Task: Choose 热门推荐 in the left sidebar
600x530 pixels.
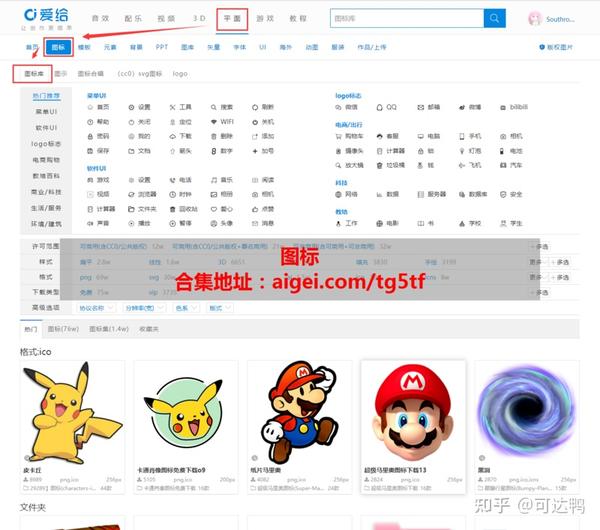Action: (x=46, y=96)
